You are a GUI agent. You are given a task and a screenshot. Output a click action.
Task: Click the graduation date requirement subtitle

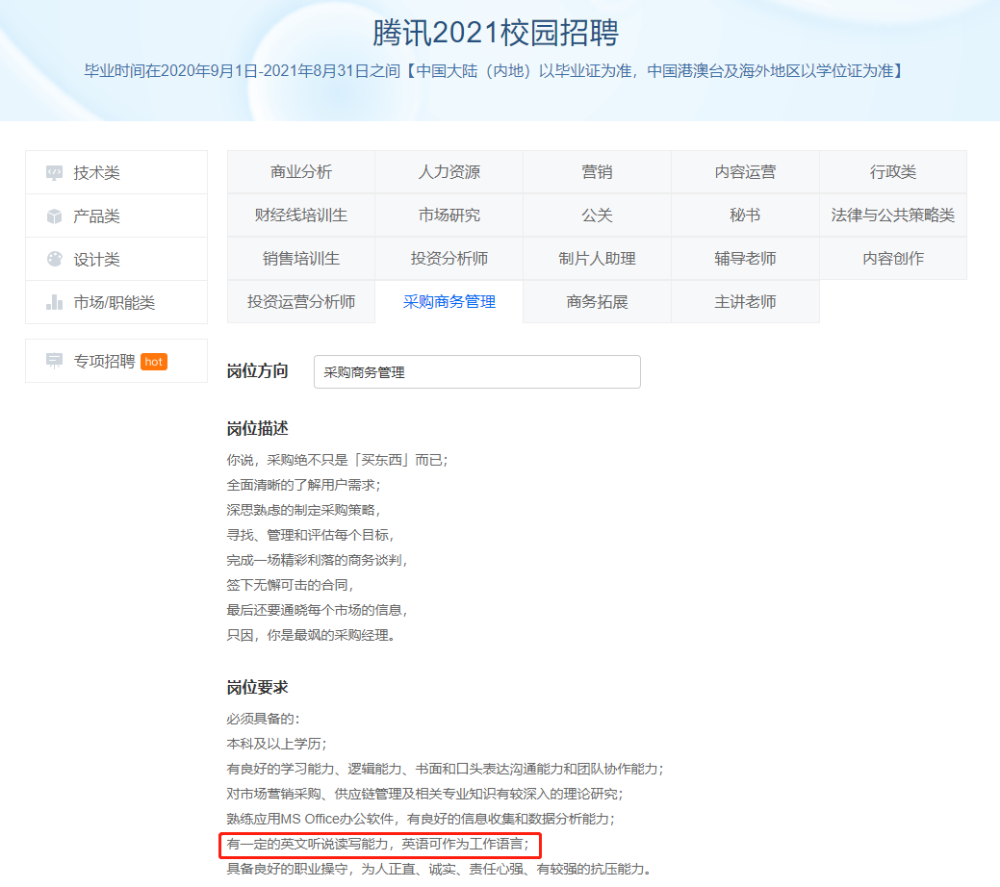click(494, 71)
